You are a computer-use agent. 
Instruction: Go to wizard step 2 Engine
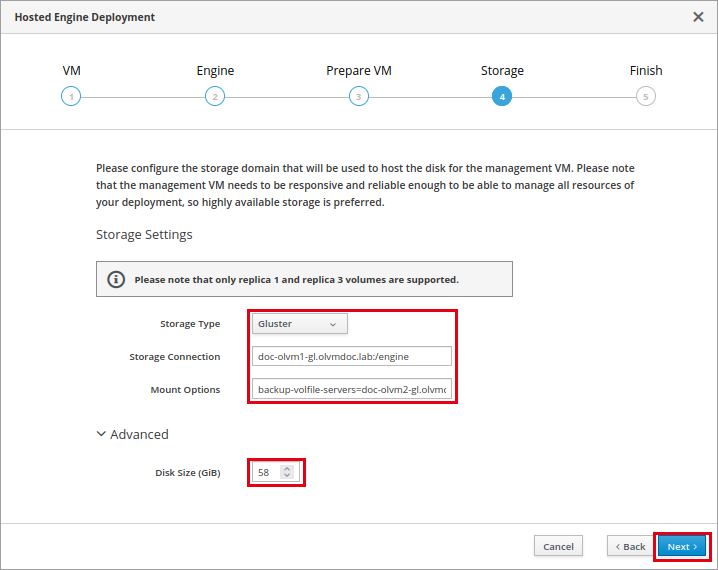coord(215,96)
